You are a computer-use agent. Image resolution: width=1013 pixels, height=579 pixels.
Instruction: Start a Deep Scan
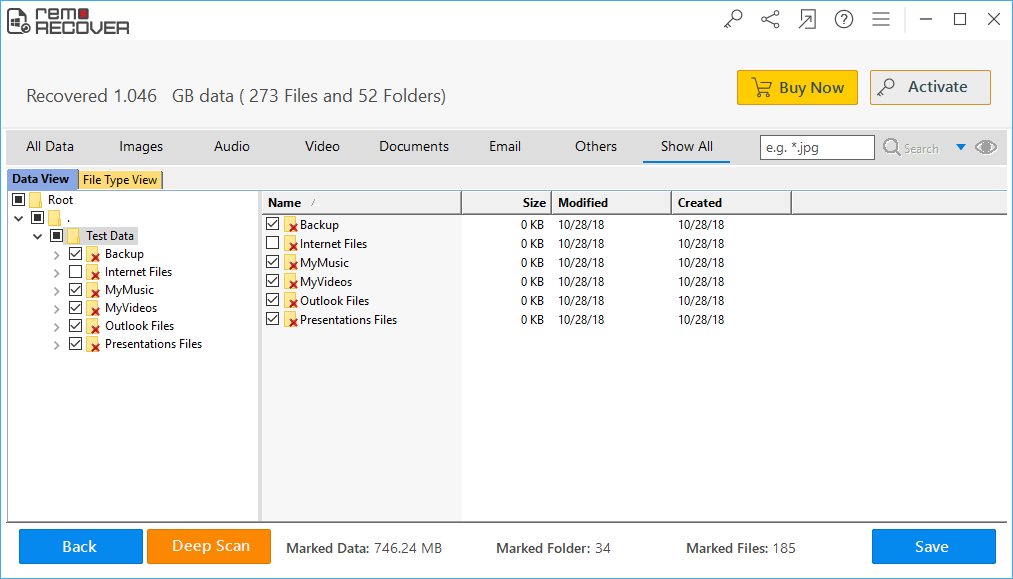(x=208, y=546)
